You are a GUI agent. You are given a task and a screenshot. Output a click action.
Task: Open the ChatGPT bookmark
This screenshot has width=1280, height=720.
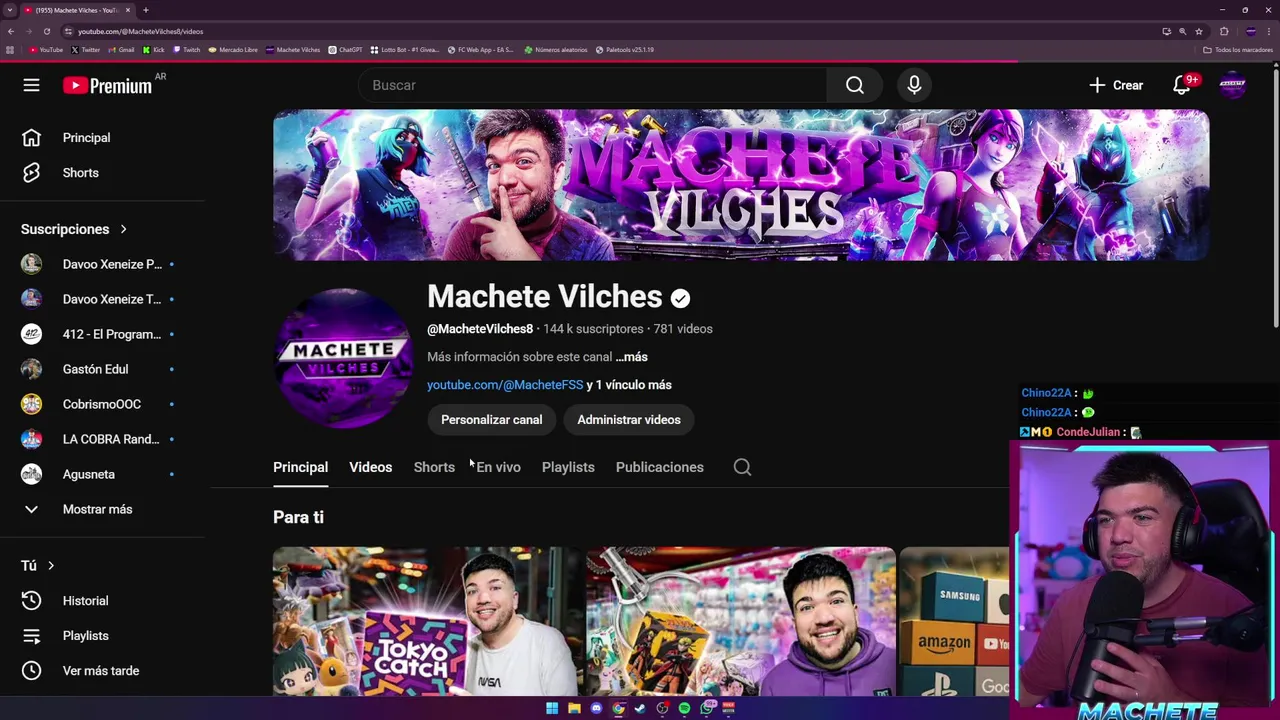tap(346, 49)
